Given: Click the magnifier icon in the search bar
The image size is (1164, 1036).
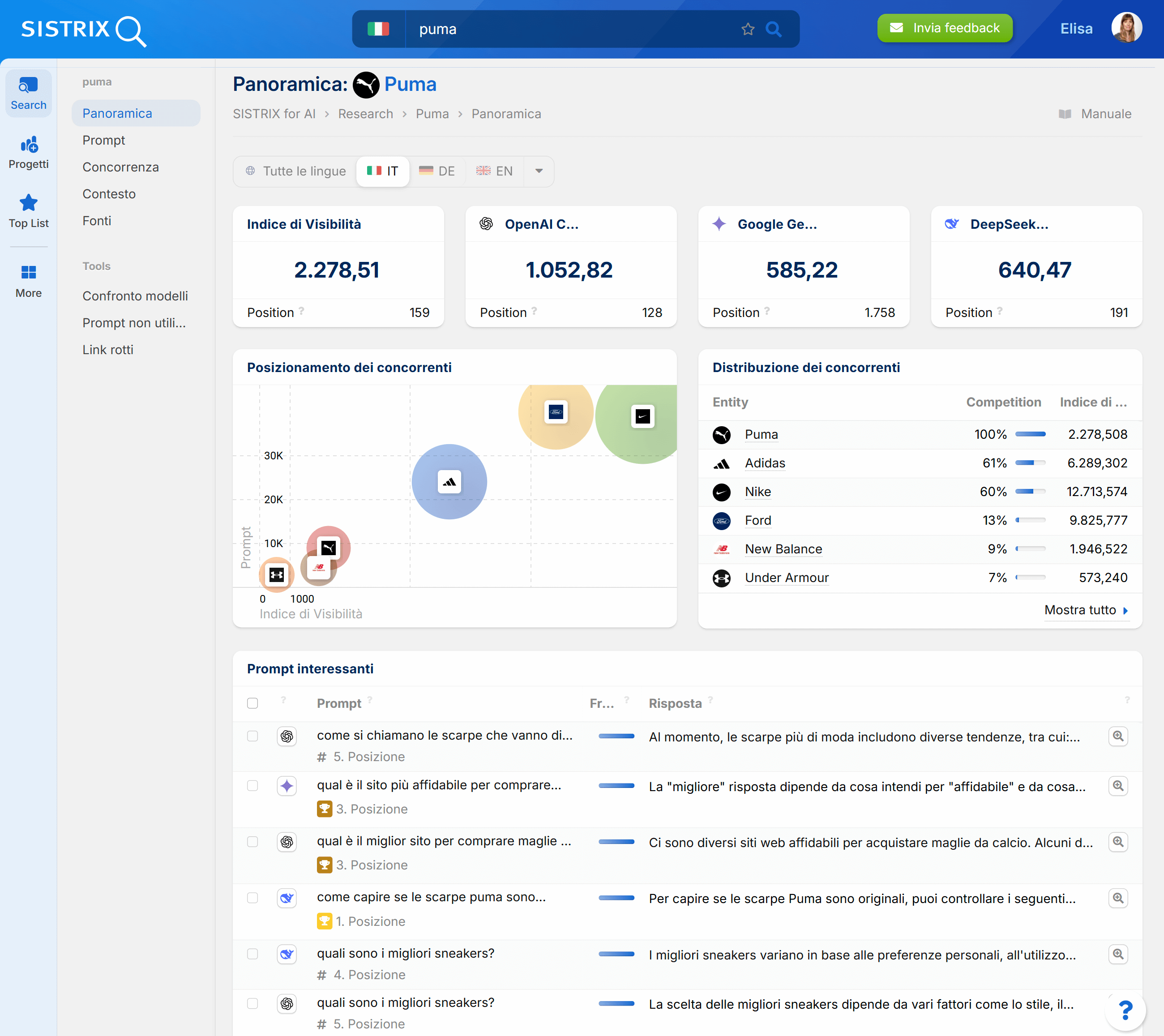Looking at the screenshot, I should point(773,29).
